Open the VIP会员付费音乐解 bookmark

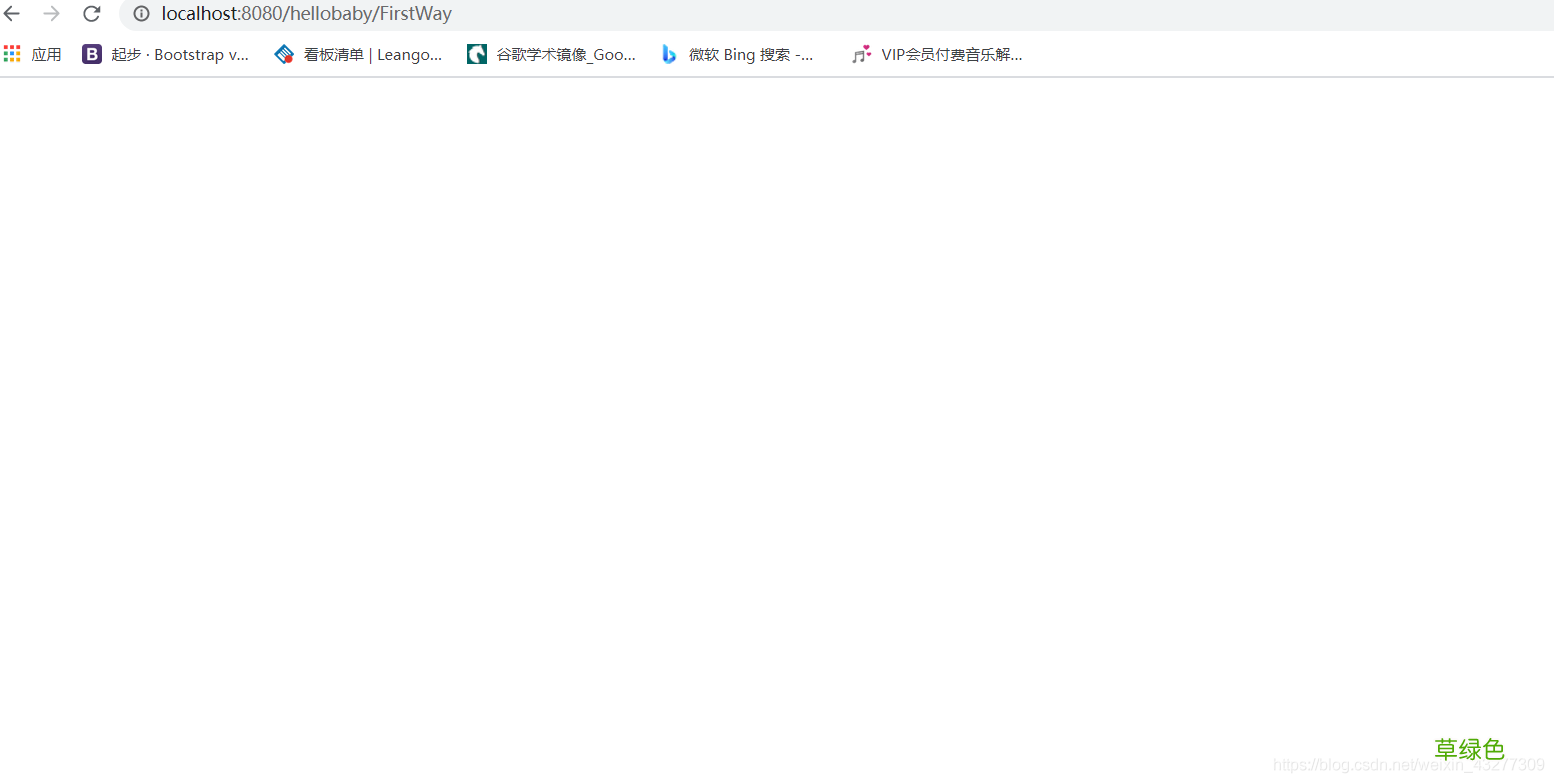951,54
